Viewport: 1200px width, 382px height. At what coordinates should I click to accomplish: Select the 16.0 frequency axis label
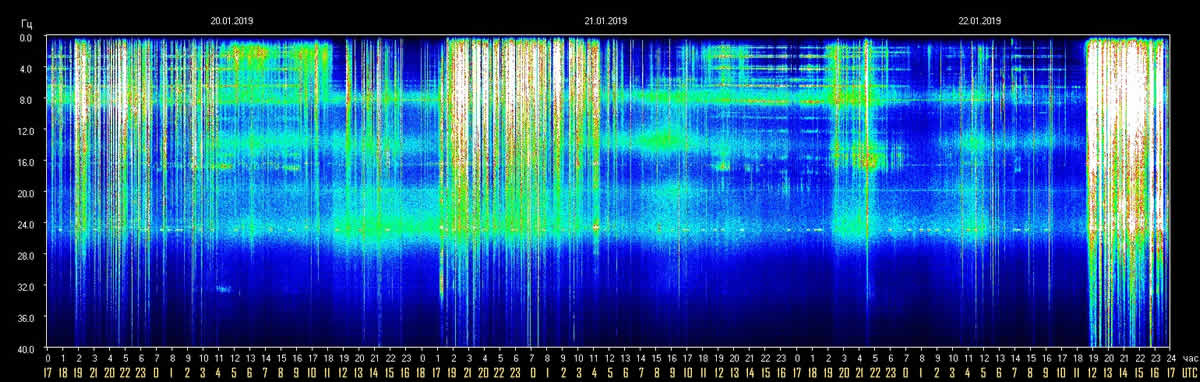[x=25, y=162]
